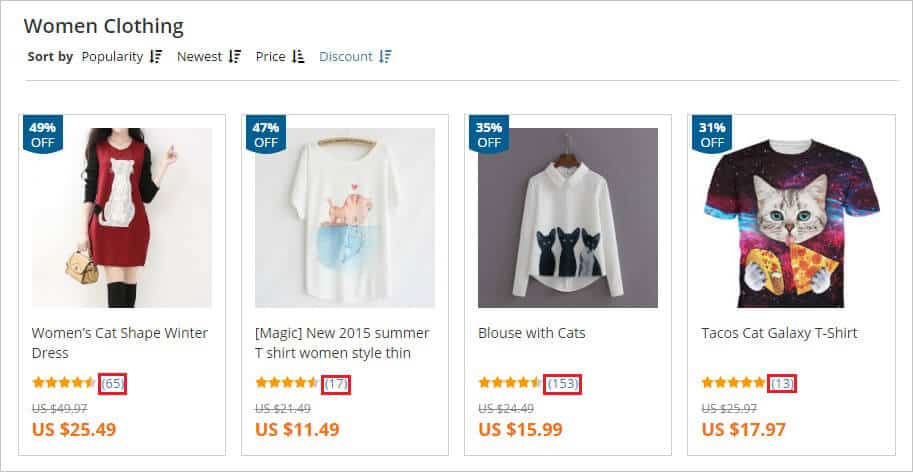This screenshot has width=913, height=472.
Task: Open the Blouse with Cats title link
Action: coord(532,333)
